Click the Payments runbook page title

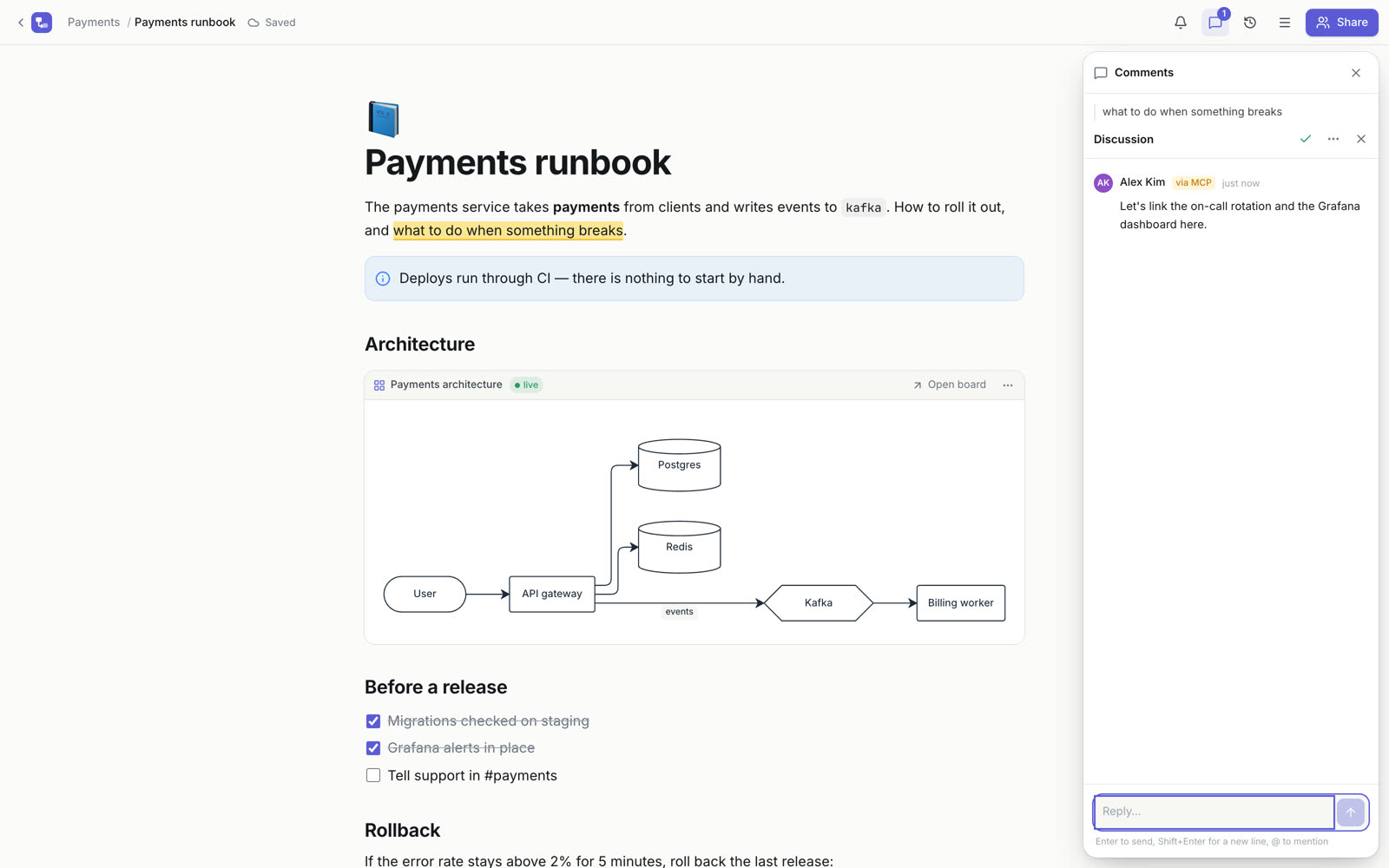517,162
